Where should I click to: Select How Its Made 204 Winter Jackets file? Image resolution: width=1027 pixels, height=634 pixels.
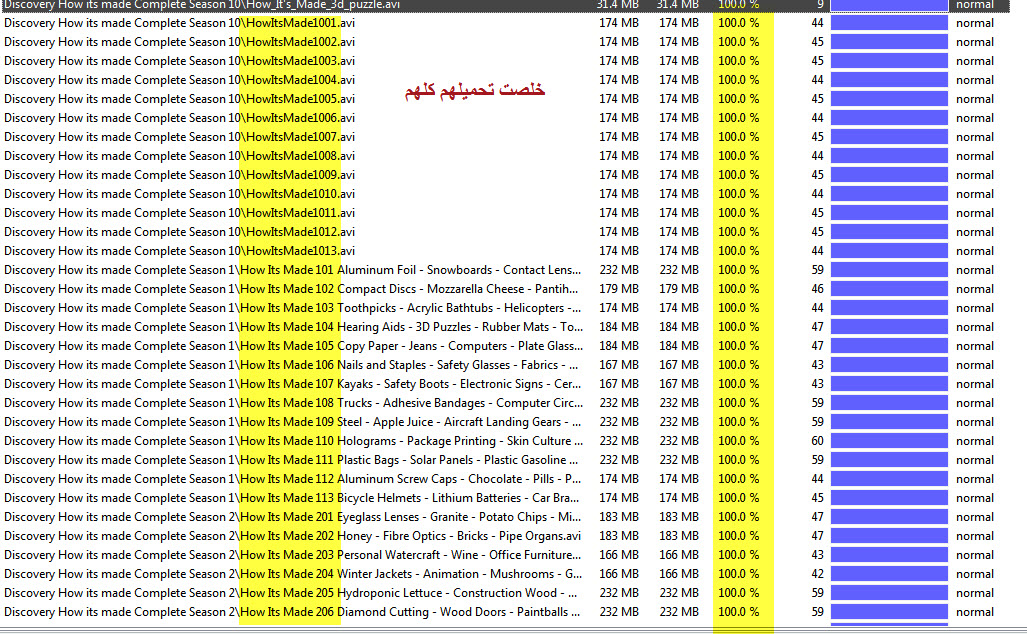tap(293, 574)
